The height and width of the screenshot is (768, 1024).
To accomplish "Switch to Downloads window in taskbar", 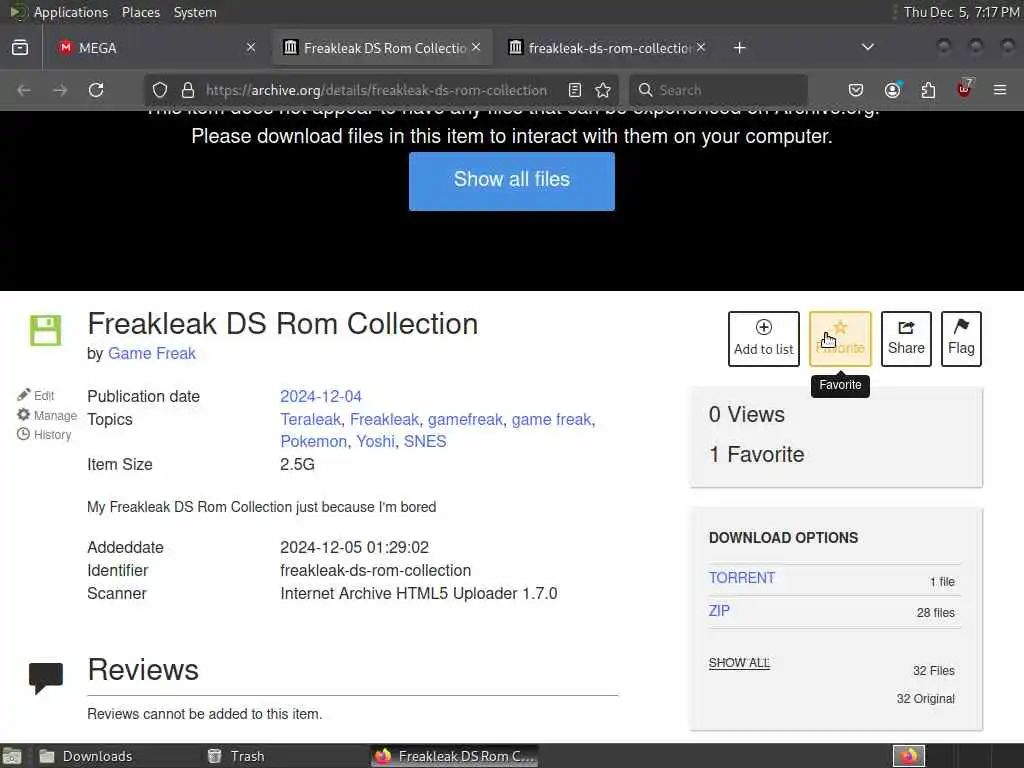I will 86,756.
